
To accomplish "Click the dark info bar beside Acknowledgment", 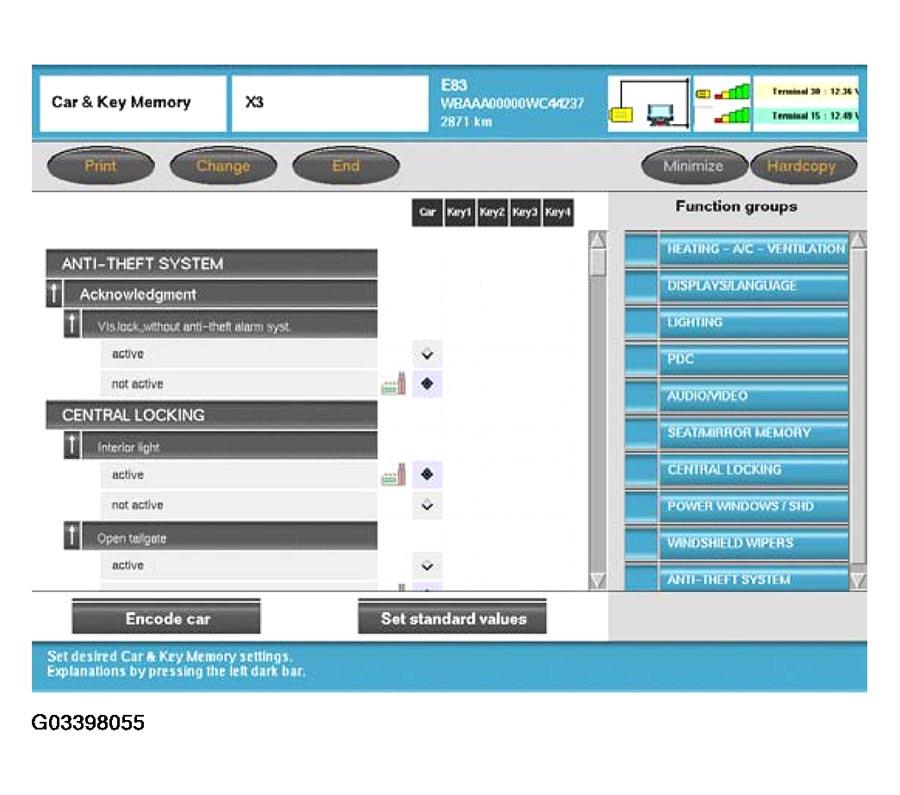I will (x=55, y=294).
